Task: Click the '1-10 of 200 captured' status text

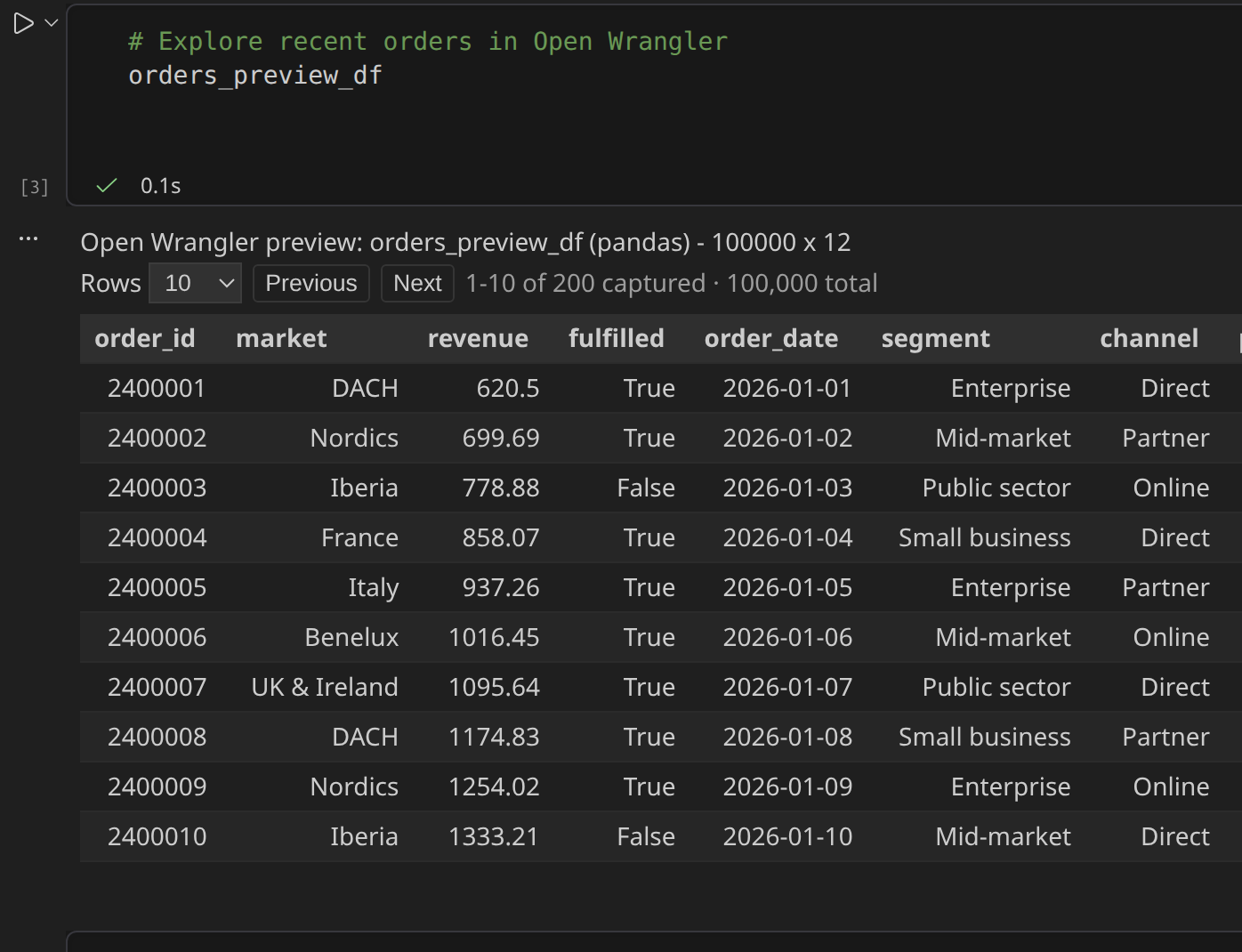Action: (x=585, y=283)
